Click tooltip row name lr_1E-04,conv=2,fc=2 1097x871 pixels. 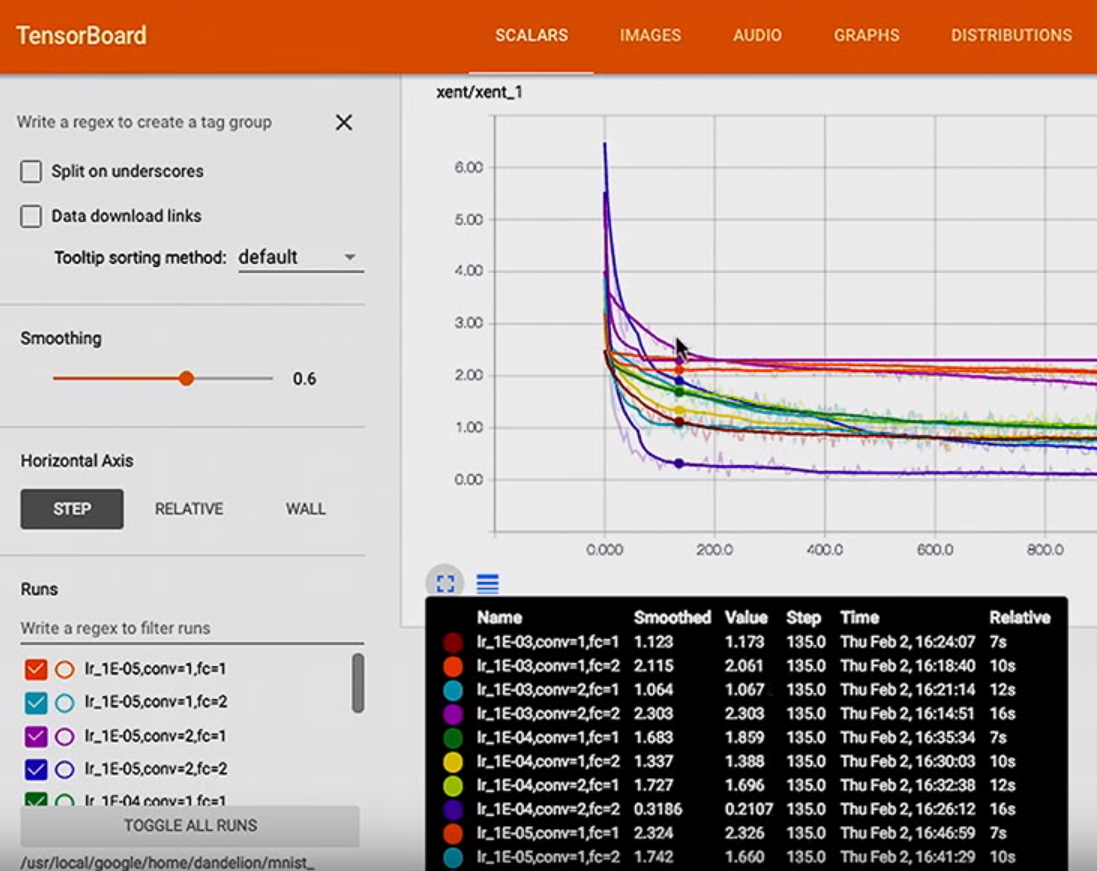(x=548, y=809)
